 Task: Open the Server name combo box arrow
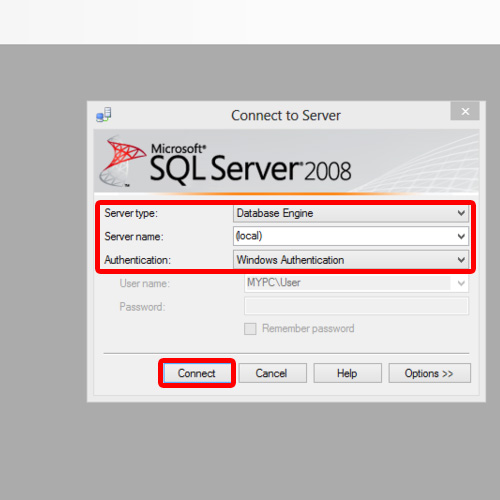tap(461, 236)
